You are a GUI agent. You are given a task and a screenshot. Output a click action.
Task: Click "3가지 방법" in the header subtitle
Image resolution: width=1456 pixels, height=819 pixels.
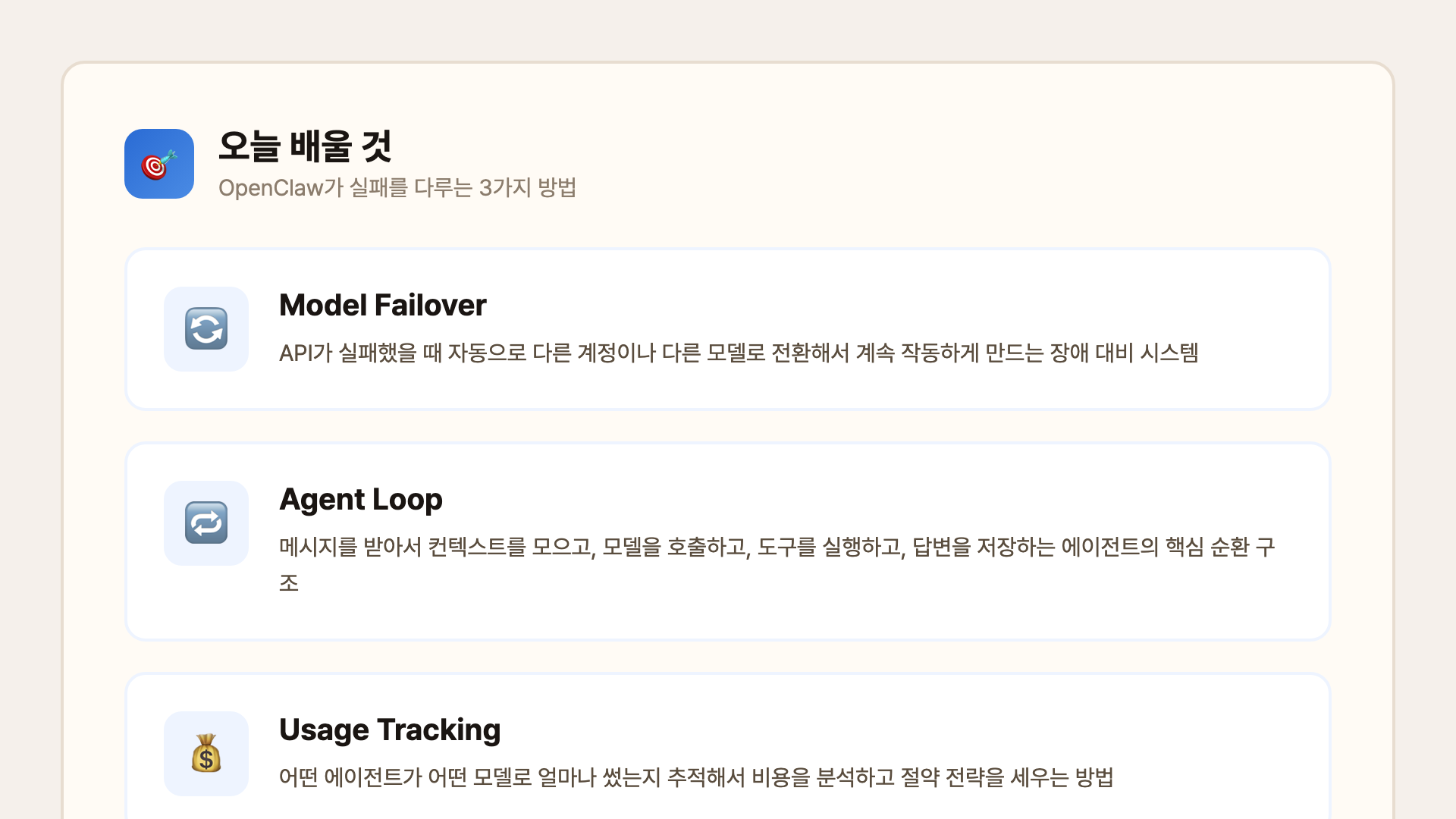[528, 187]
